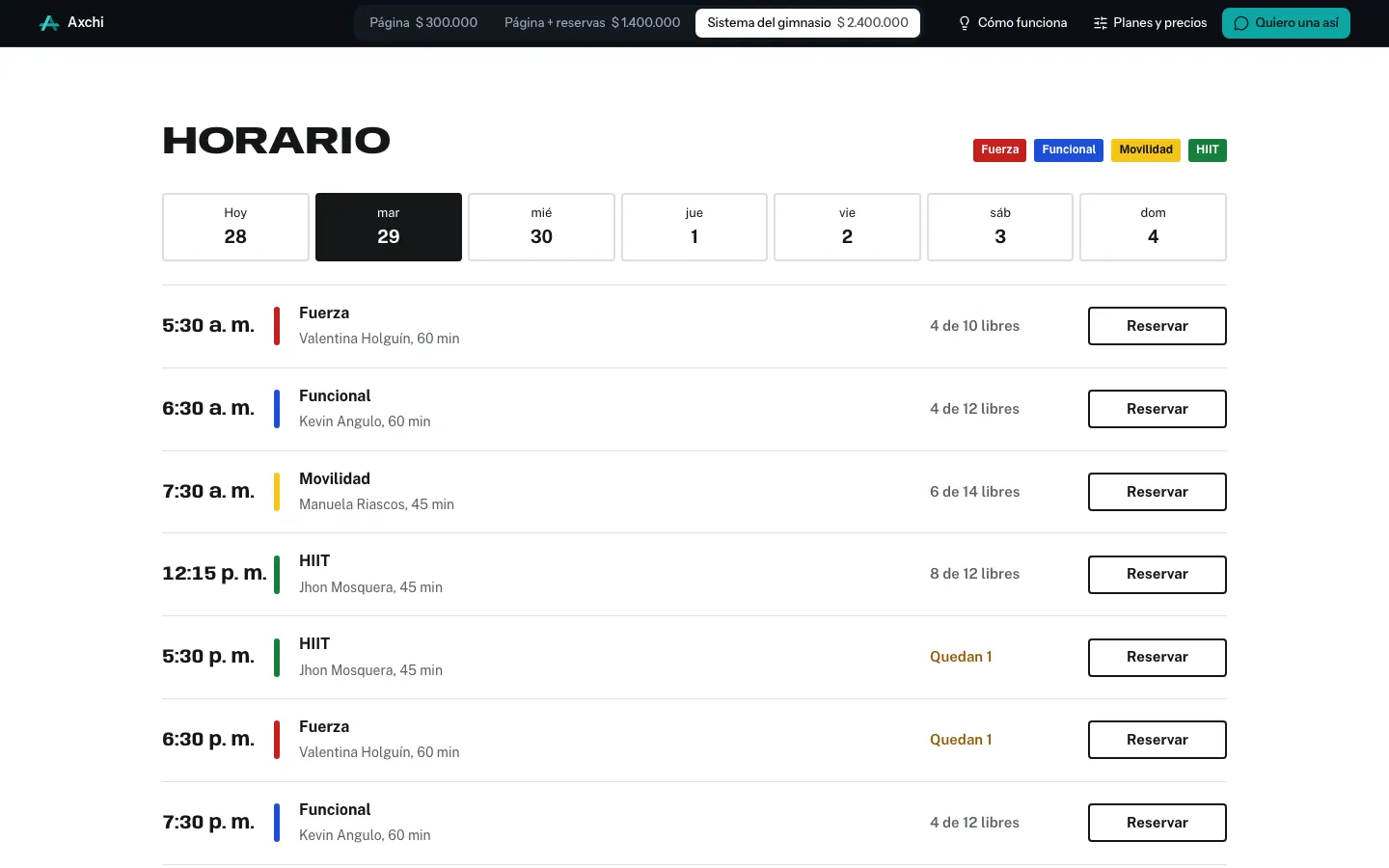1389x868 pixels.
Task: Reserve the 7:30 a. m. Movilidad class
Action: pyautogui.click(x=1157, y=492)
